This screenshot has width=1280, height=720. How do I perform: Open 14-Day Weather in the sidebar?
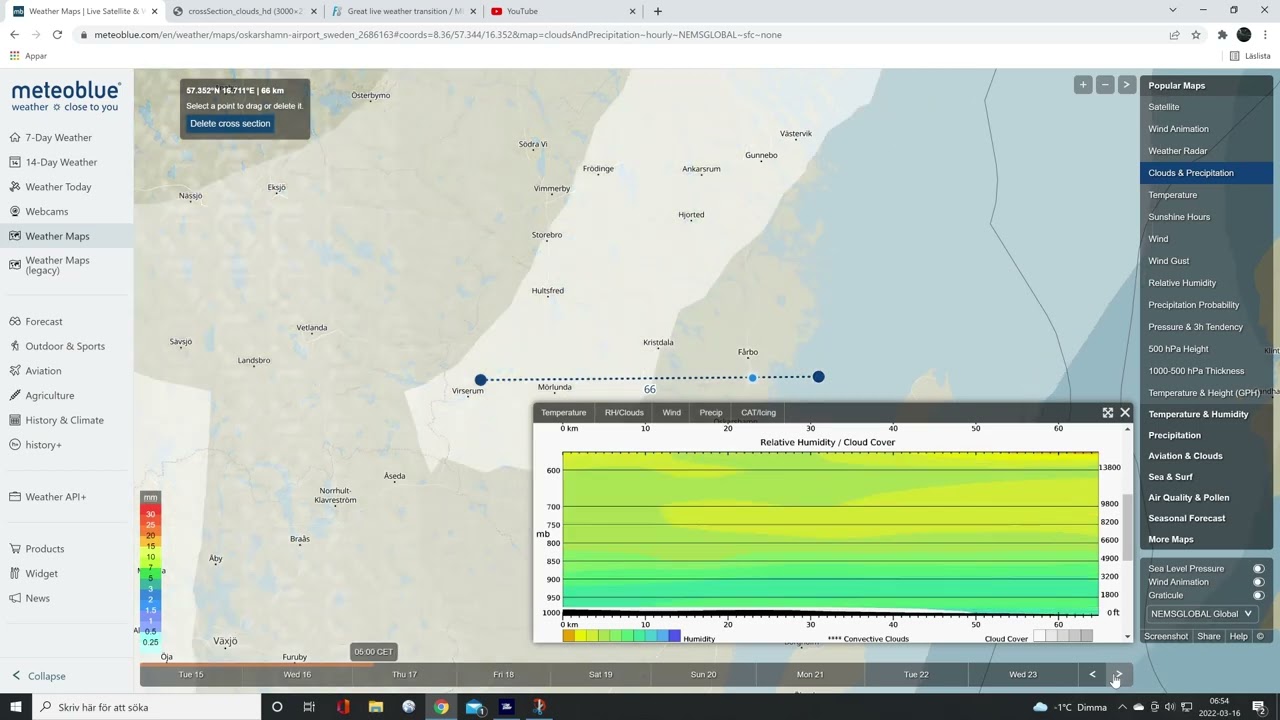click(x=61, y=162)
